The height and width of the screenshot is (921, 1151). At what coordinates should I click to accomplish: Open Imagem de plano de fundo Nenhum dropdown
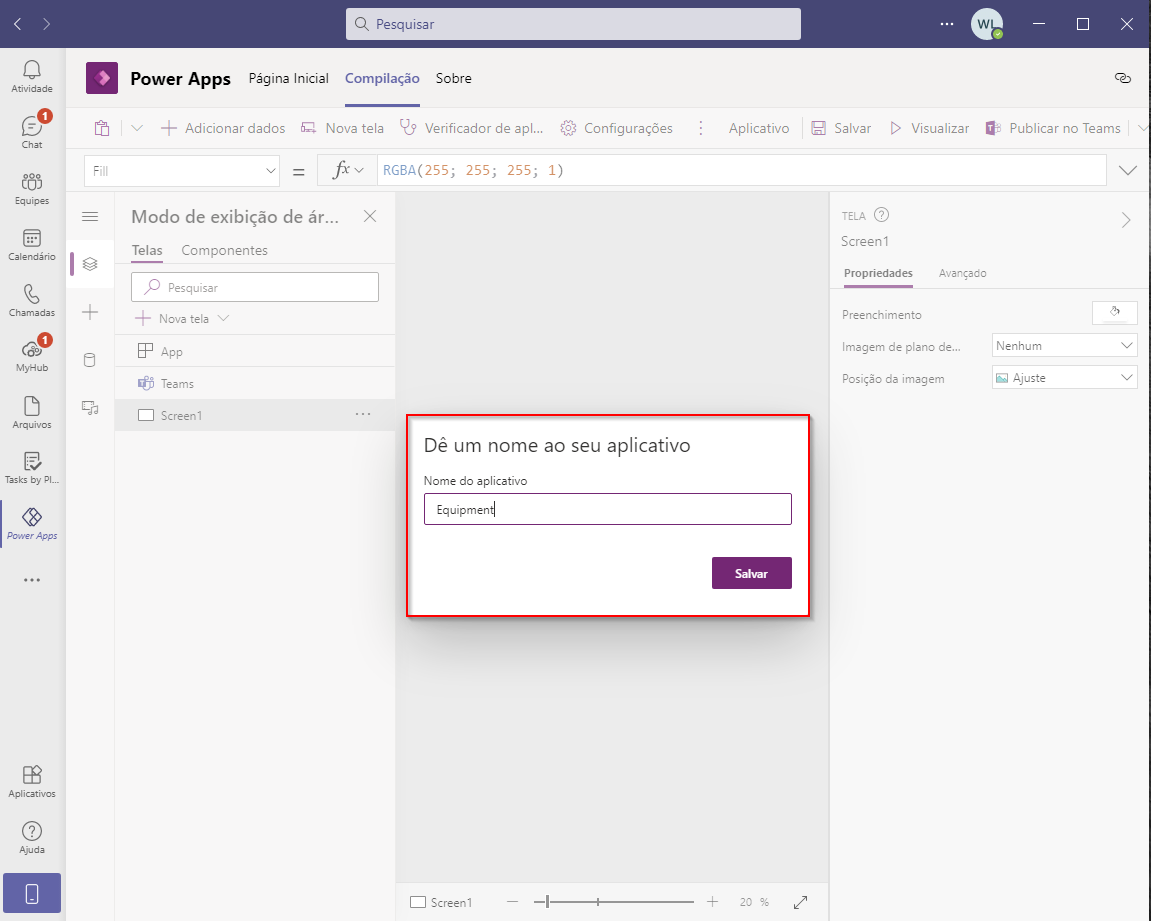1064,346
